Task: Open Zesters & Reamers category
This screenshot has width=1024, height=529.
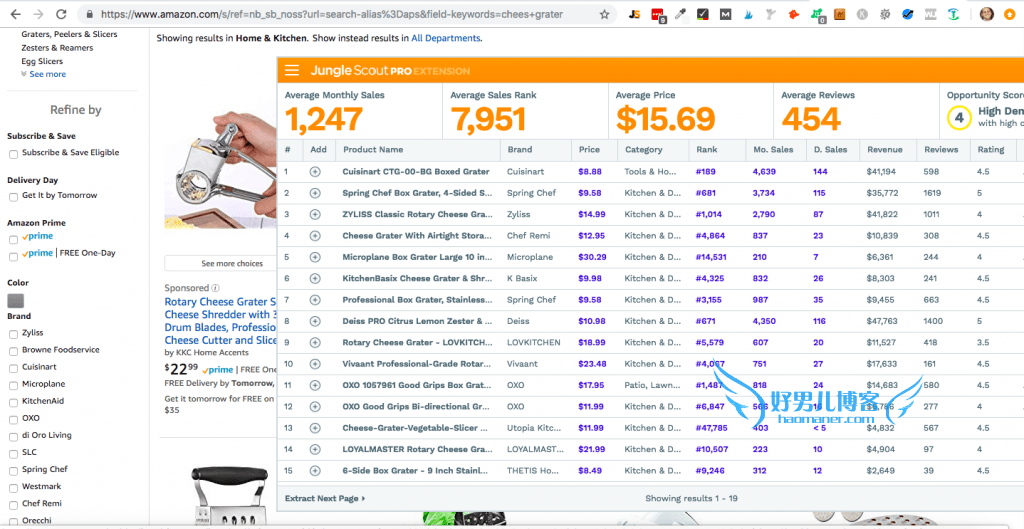Action: point(57,48)
